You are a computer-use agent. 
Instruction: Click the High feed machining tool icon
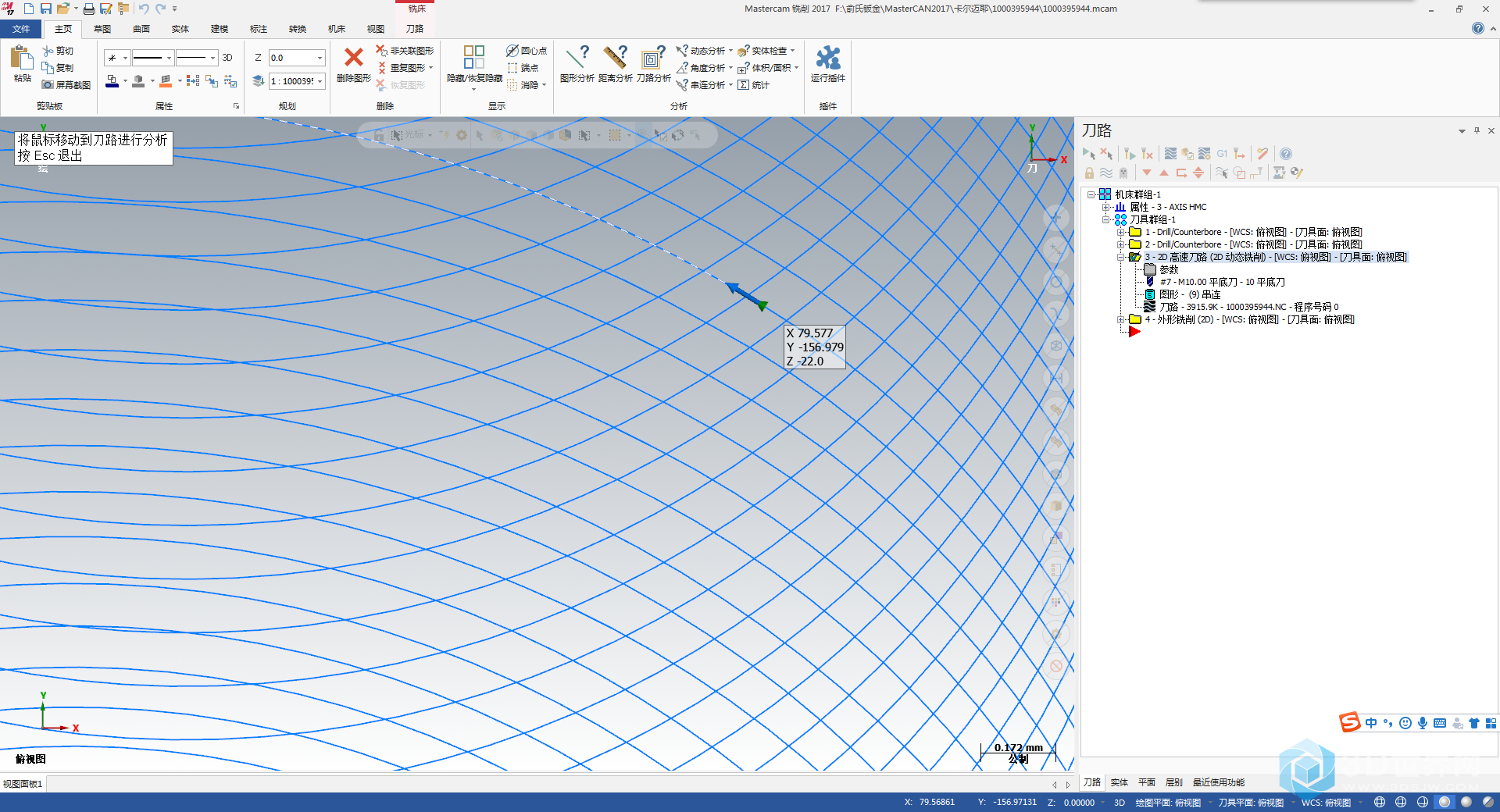(1239, 154)
